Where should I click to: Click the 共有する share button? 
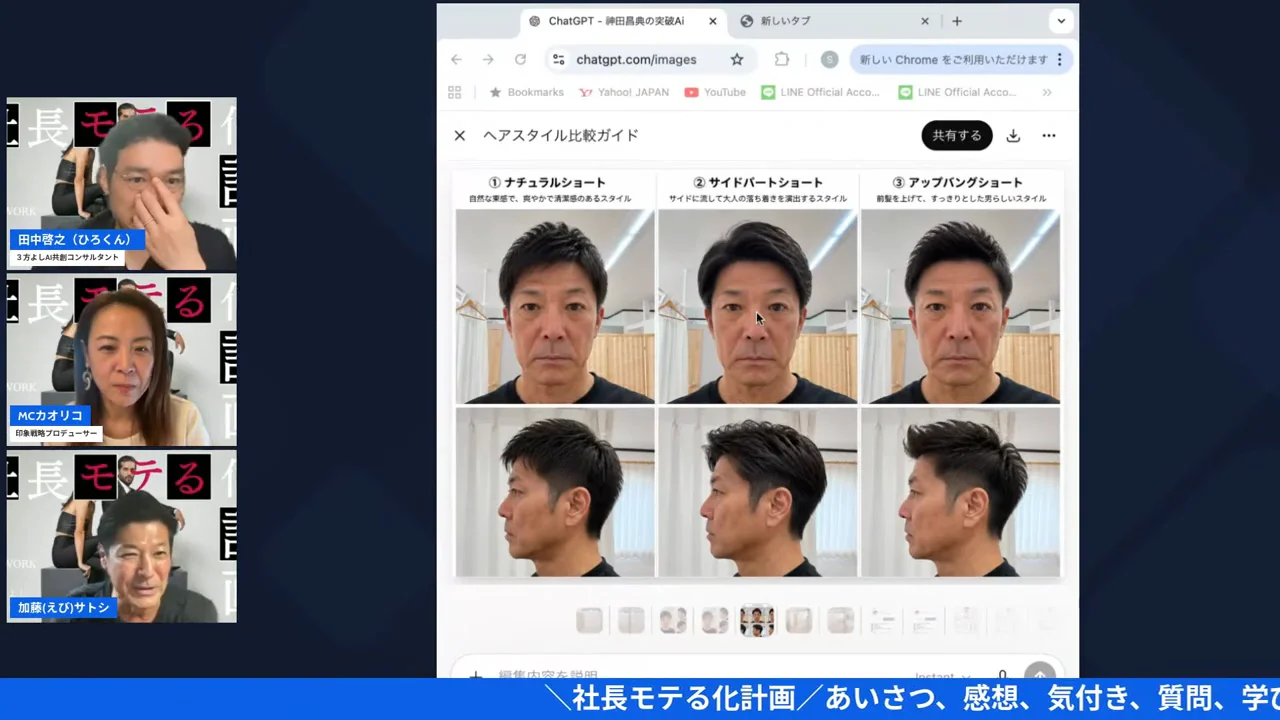957,136
